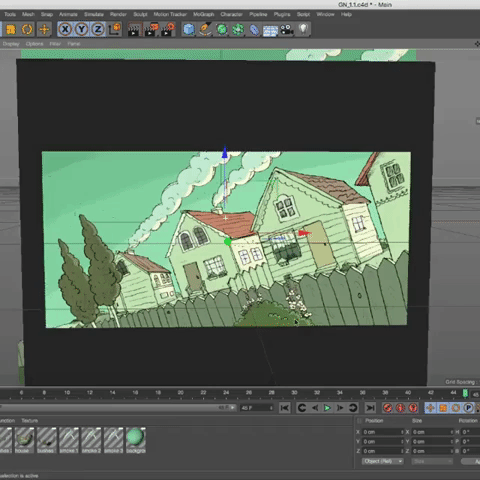The image size is (480, 480).
Task: Select the house material thumbnail
Action: pyautogui.click(x=24, y=441)
